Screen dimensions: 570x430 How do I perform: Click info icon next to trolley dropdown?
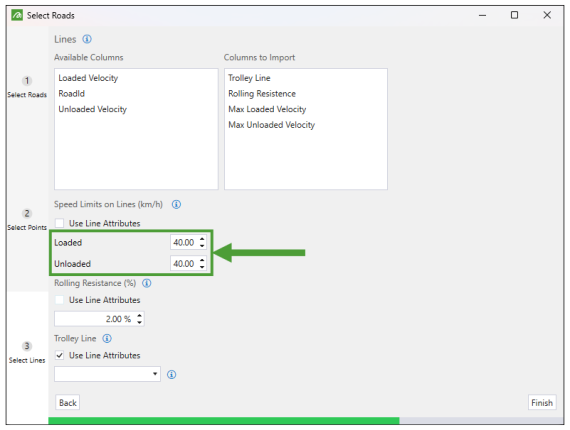tap(172, 374)
